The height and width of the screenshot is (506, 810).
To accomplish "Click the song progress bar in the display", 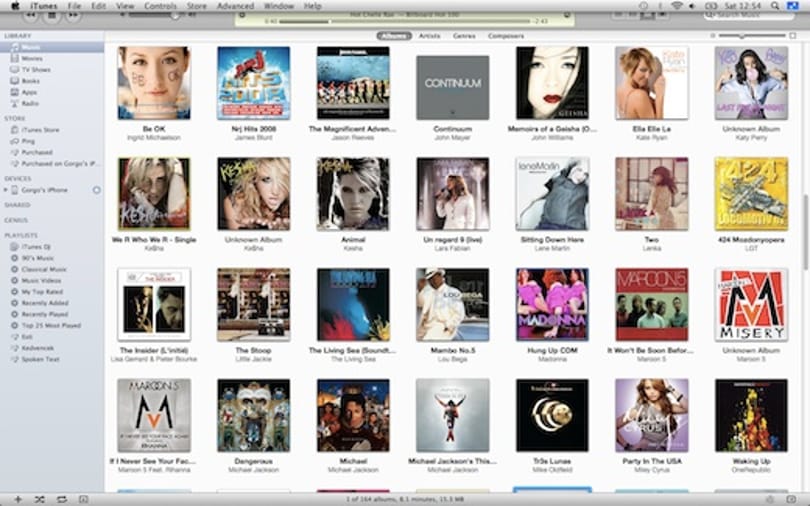I will 405,22.
